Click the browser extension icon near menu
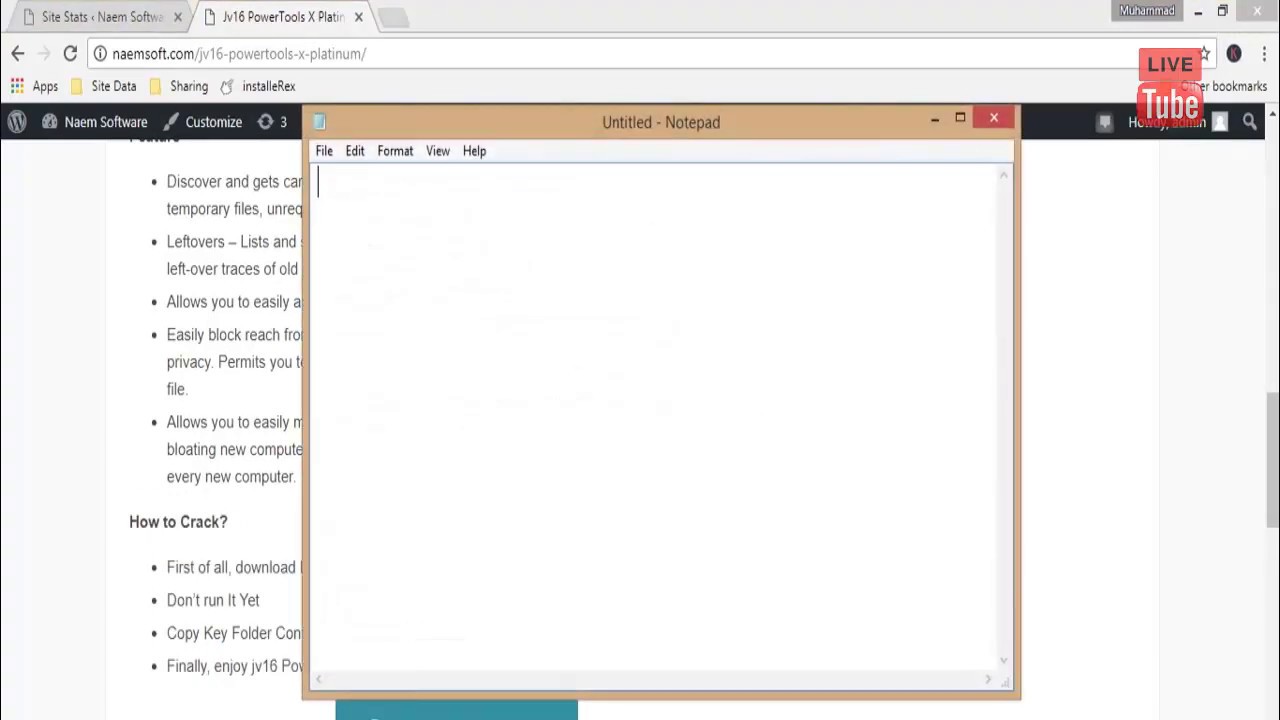The width and height of the screenshot is (1280, 720). 1234,54
